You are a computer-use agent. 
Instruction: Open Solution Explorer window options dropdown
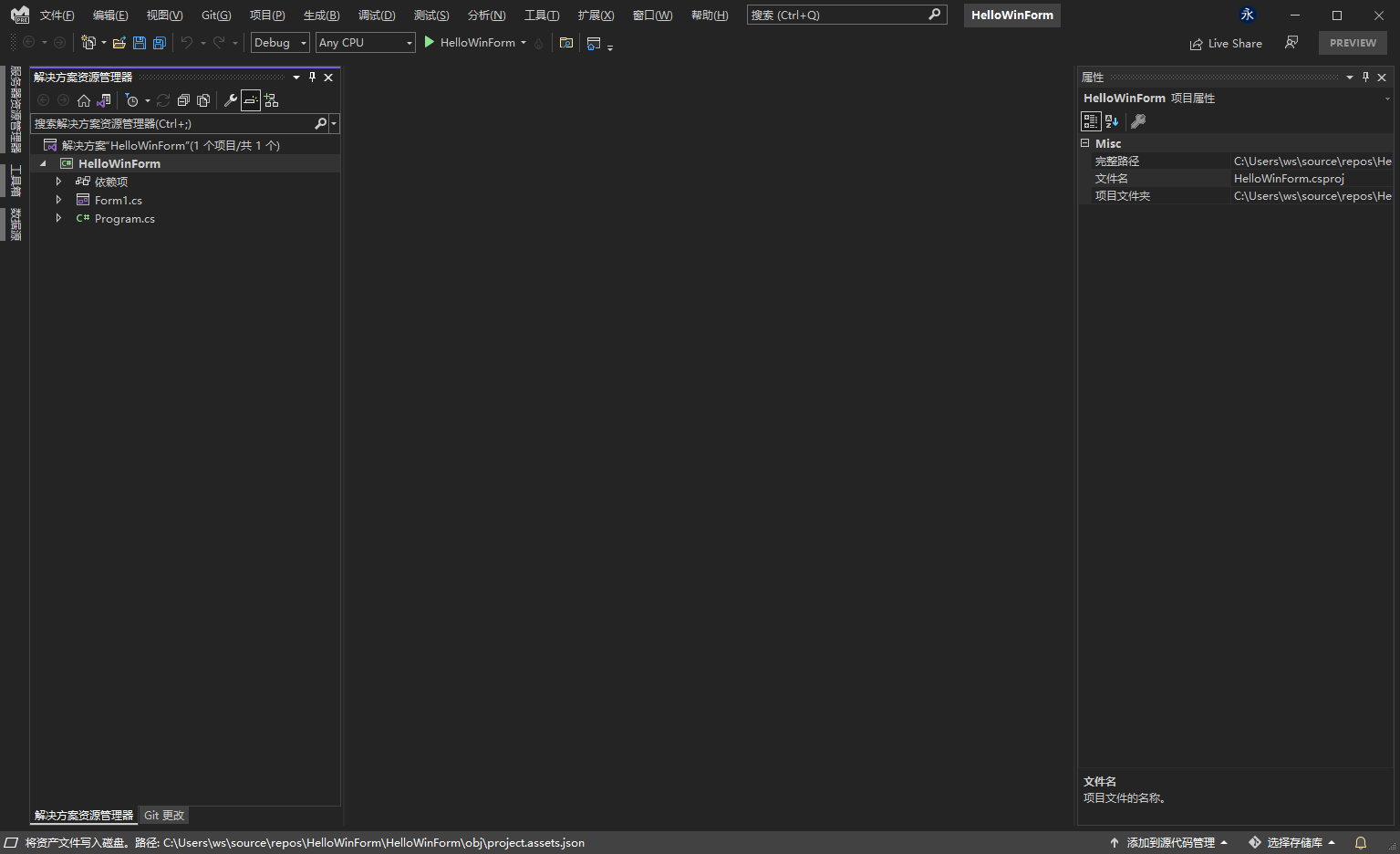[x=296, y=78]
